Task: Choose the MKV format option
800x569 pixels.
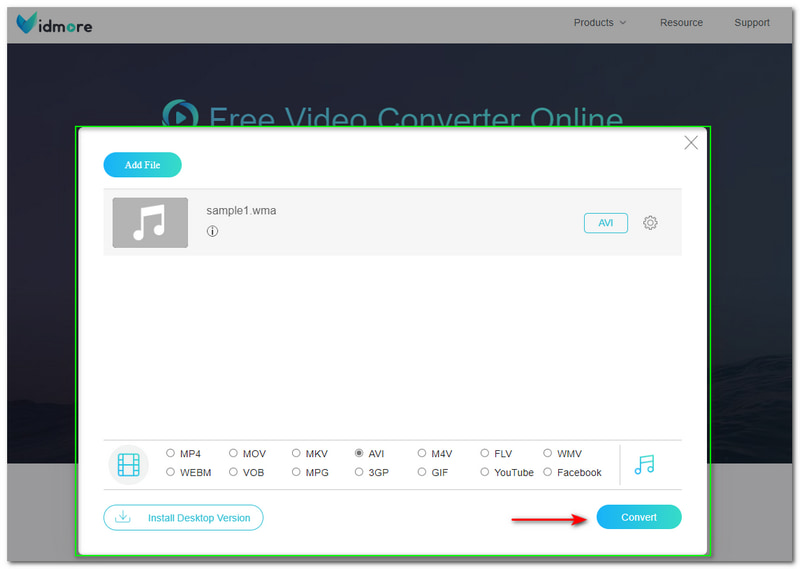Action: coord(296,454)
